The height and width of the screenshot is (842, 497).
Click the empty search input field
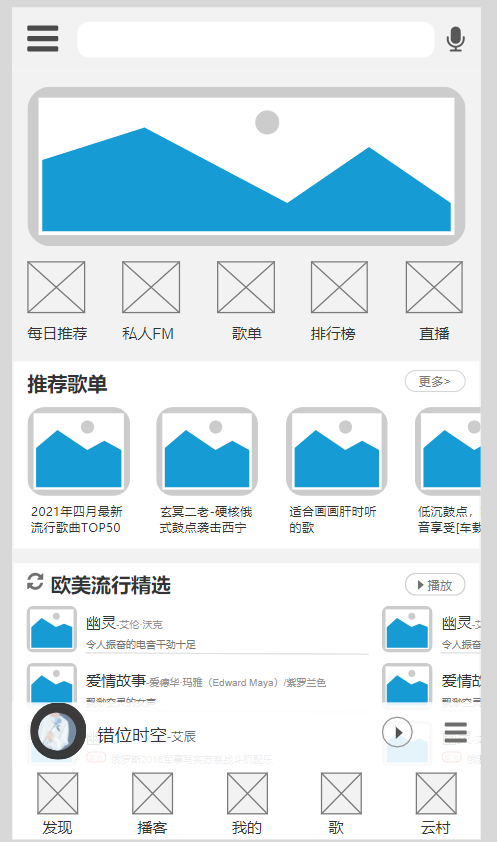click(x=255, y=39)
